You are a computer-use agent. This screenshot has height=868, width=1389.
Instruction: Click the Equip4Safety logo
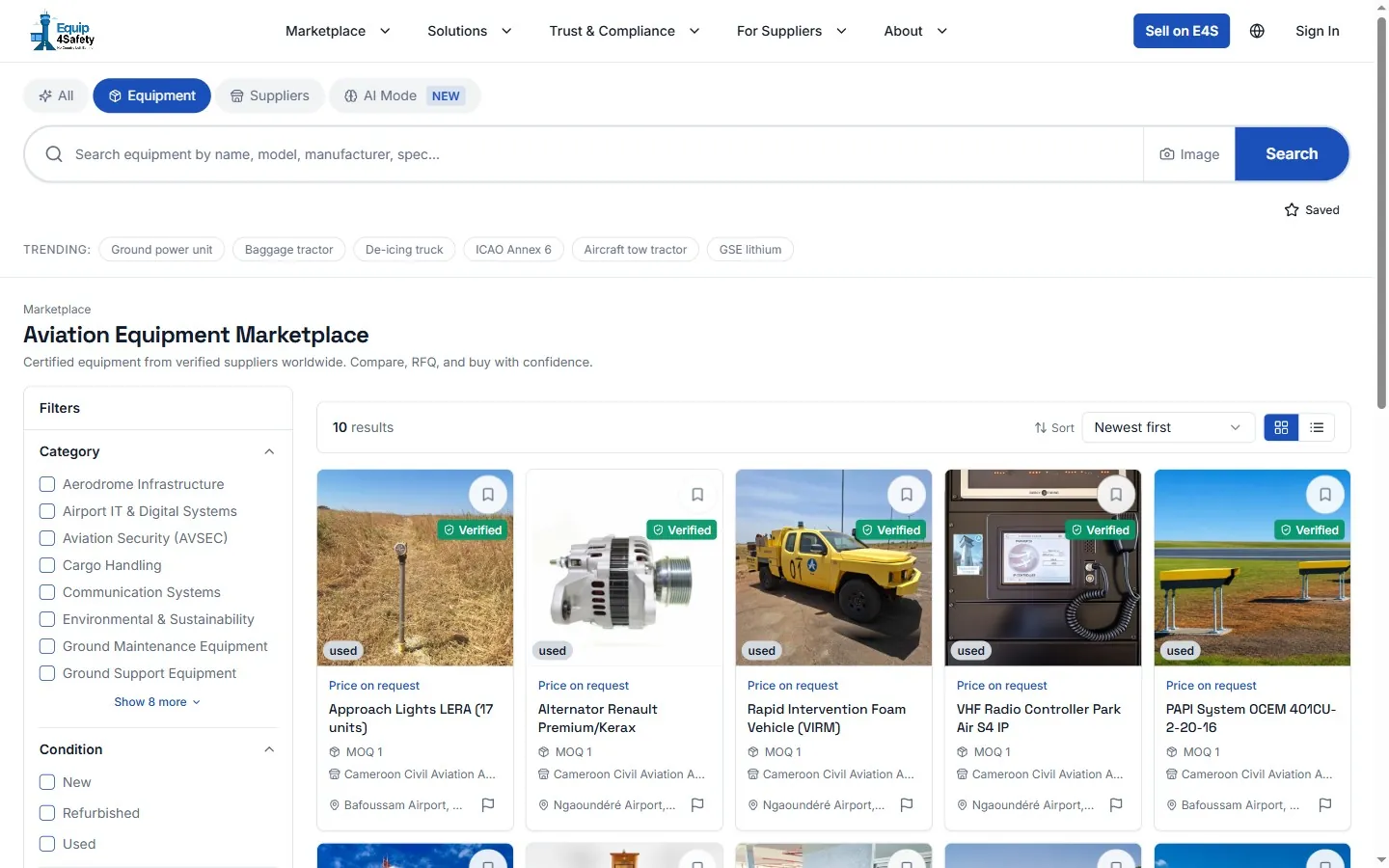pos(62,31)
